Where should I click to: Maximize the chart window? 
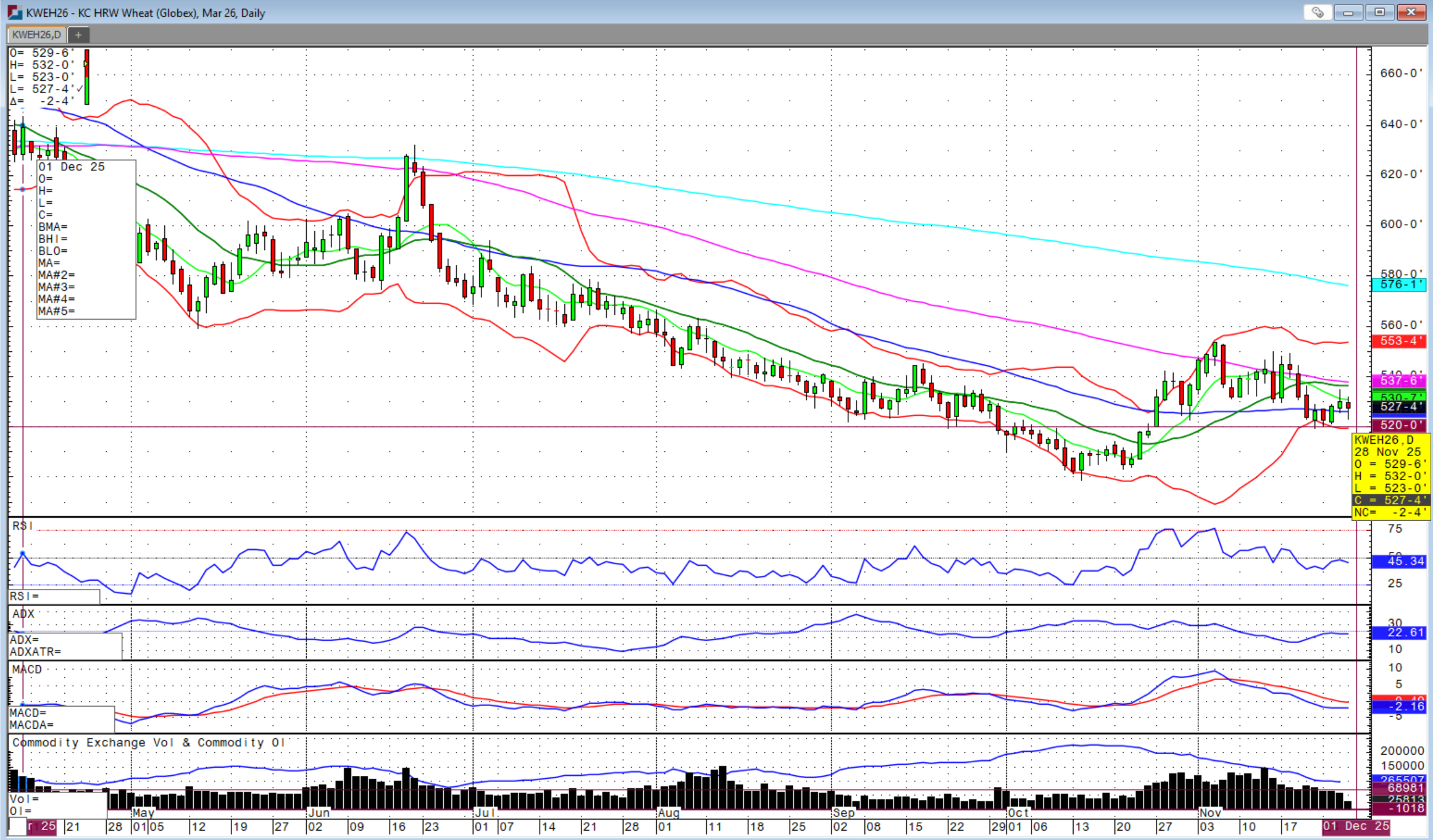click(1380, 12)
